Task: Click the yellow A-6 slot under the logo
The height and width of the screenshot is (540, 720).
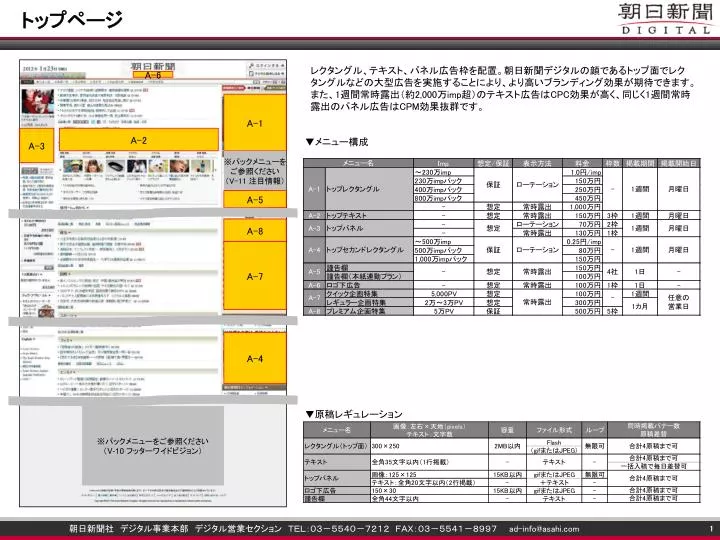Action: click(152, 75)
